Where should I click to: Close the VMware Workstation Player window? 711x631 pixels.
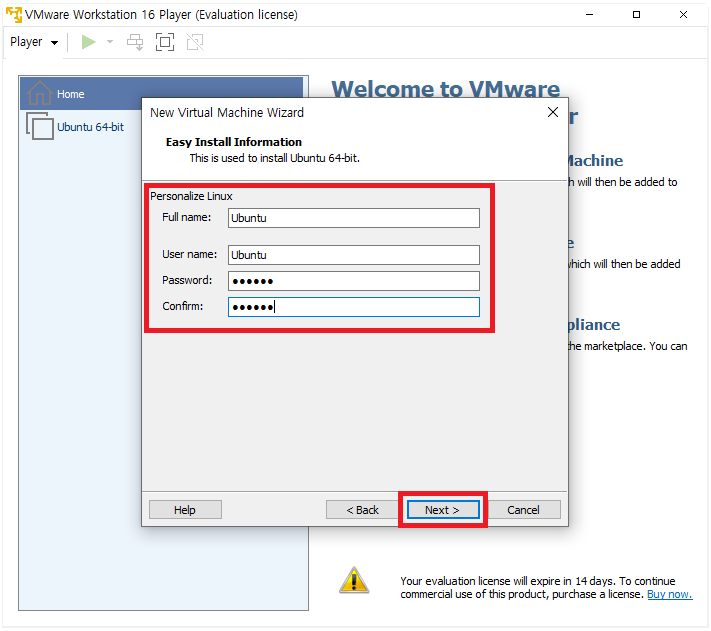[683, 15]
